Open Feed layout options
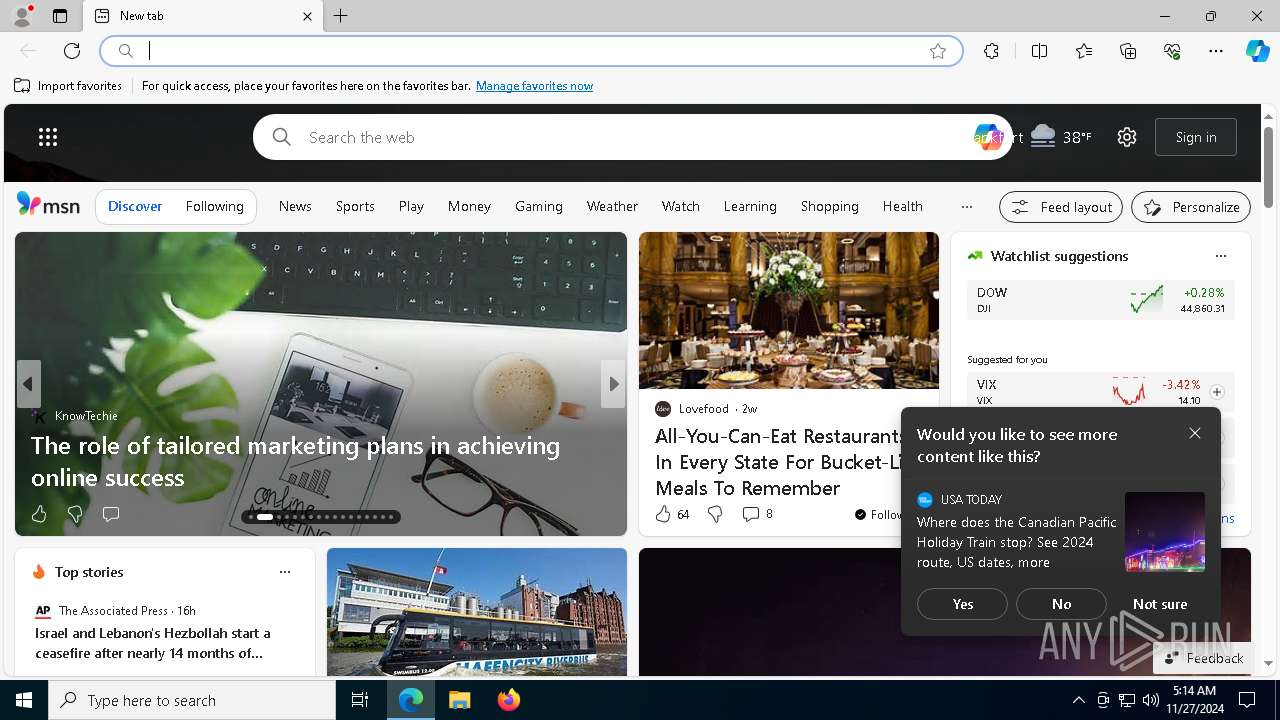Screen dimensions: 1280x720 coord(1061,207)
